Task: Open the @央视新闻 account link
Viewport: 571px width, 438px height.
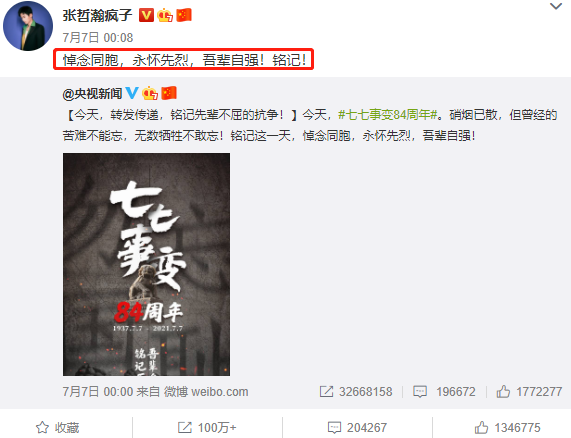Action: [92, 94]
